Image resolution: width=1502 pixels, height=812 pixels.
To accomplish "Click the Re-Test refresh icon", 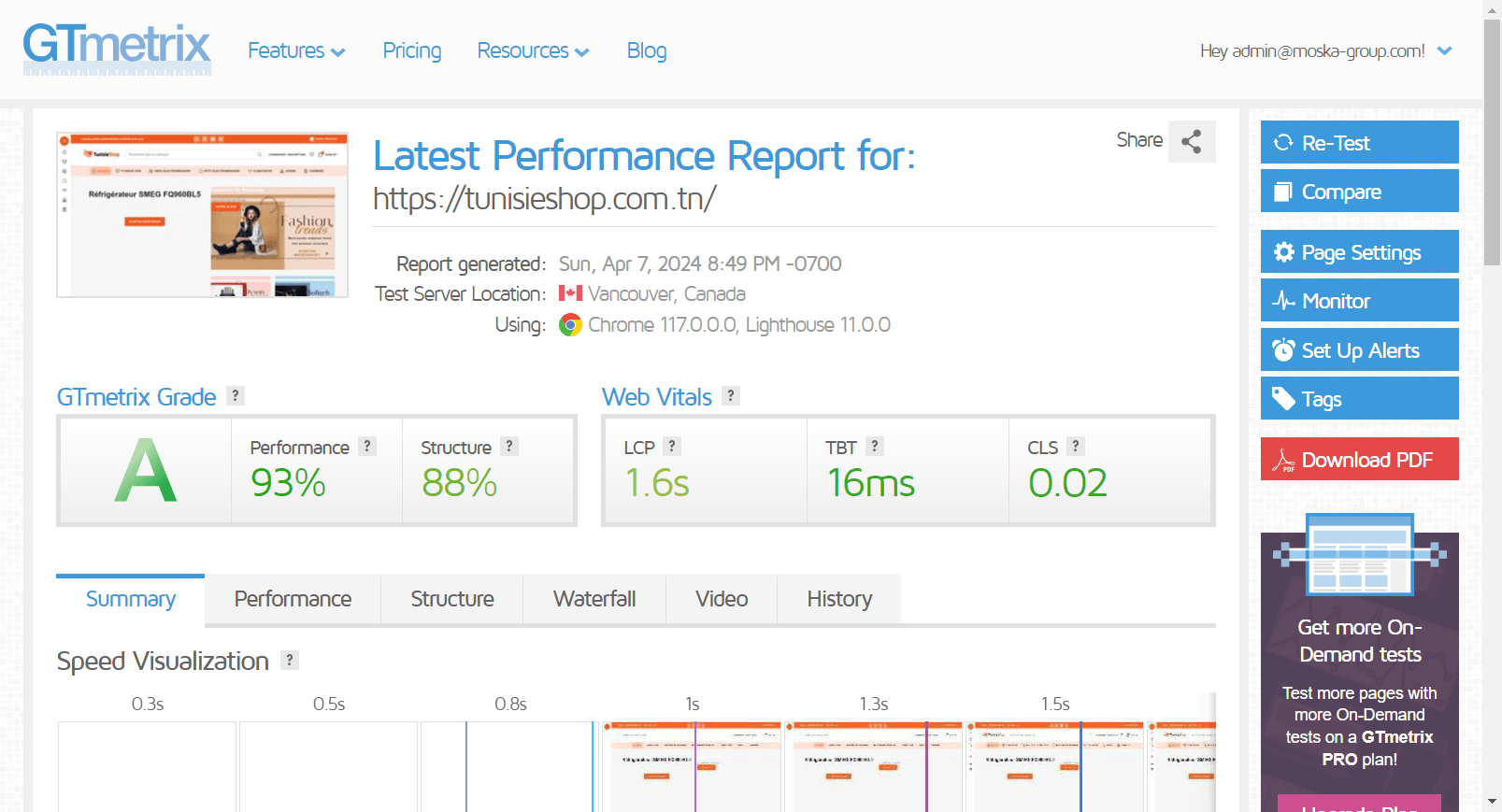I will [1283, 142].
